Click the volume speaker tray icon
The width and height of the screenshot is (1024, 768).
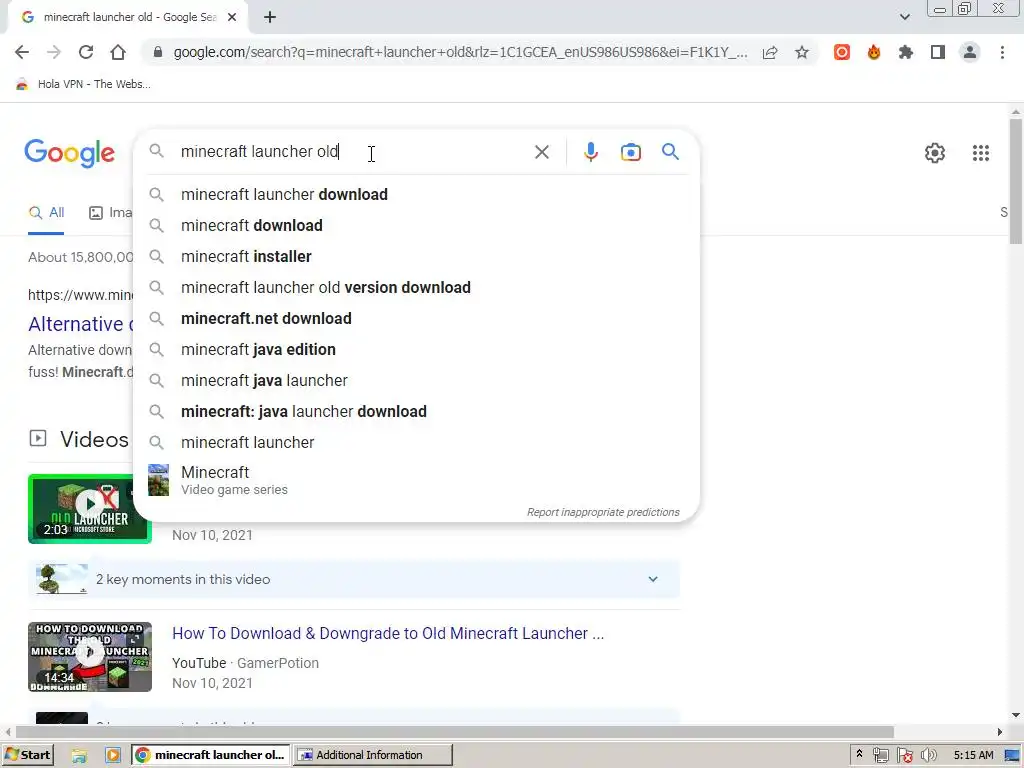point(928,756)
